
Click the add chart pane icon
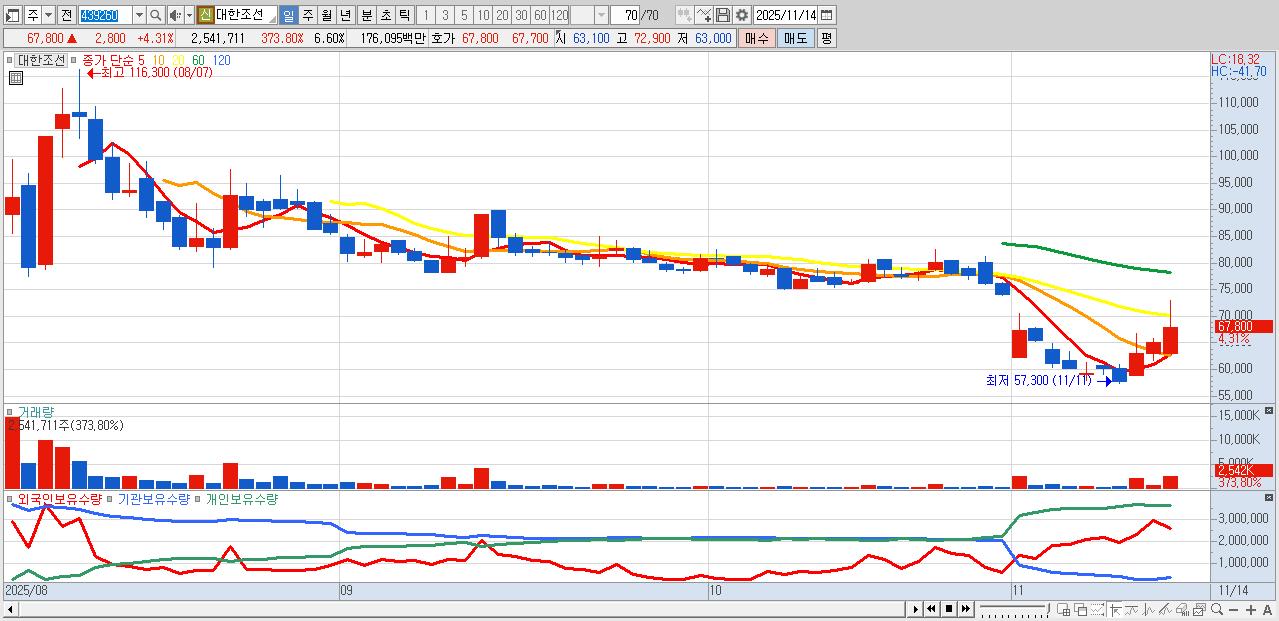tap(1064, 609)
